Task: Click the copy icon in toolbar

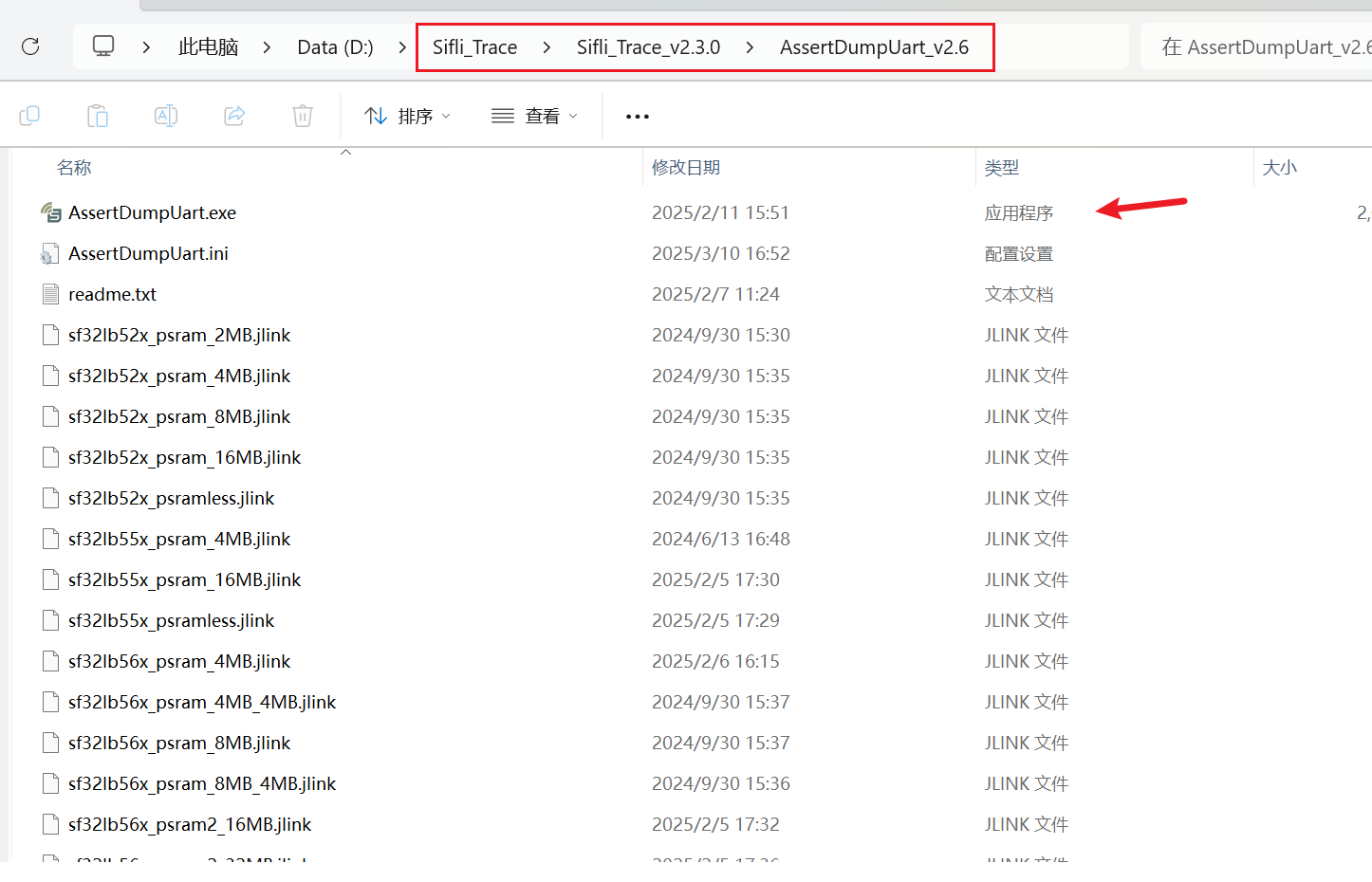Action: [x=29, y=116]
